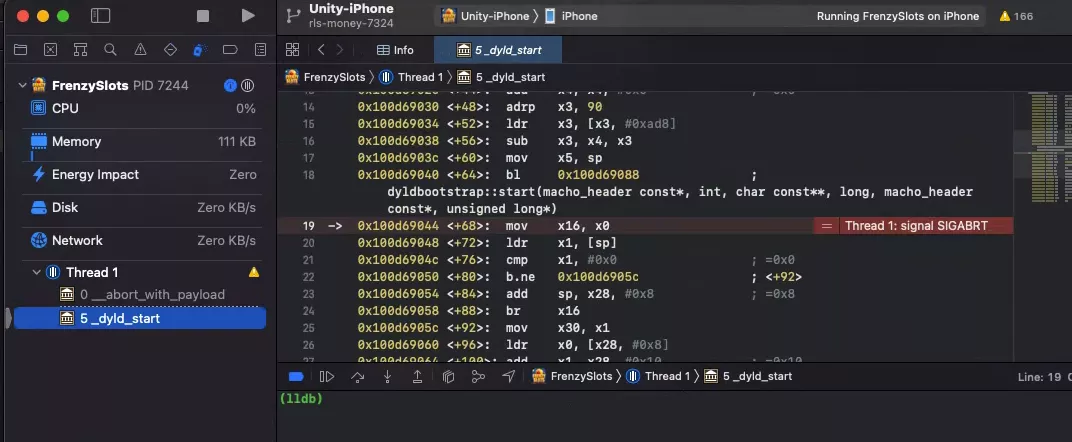1072x442 pixels.
Task: Open the Report navigator icon
Action: (260, 50)
